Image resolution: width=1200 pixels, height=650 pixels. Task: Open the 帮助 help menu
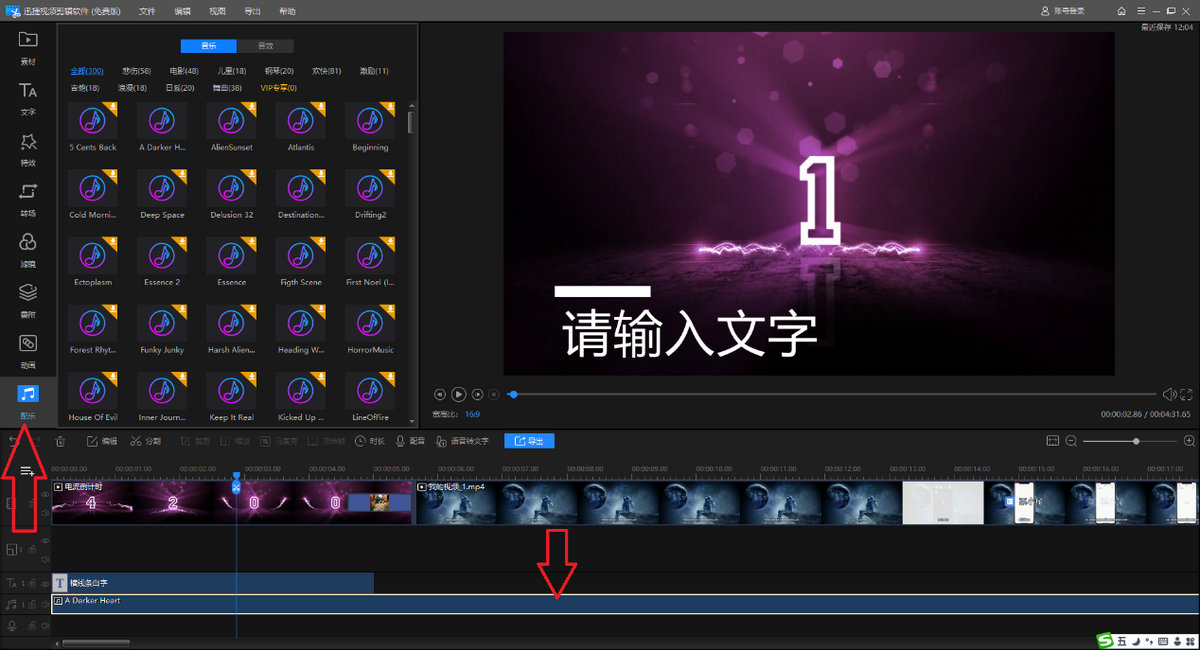pos(287,11)
